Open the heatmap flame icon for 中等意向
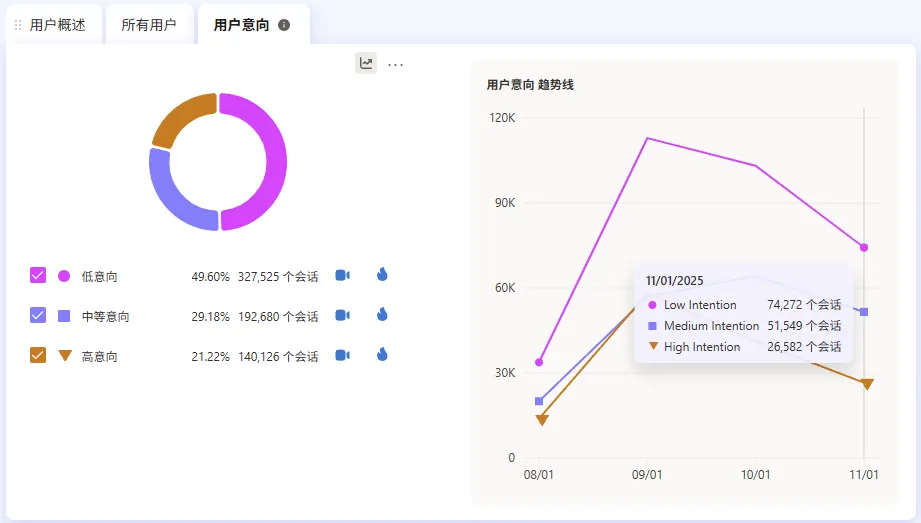Viewport: 921px width, 523px height. 382,315
